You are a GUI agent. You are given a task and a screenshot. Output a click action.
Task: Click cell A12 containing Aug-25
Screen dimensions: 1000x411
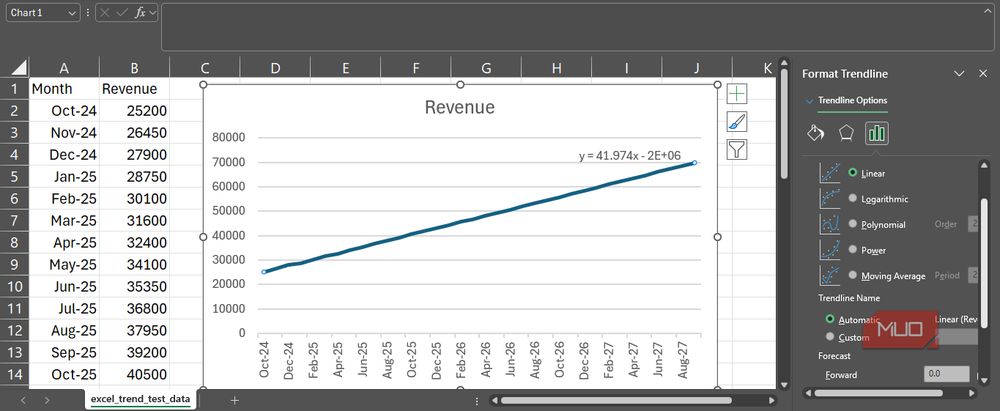[64, 331]
